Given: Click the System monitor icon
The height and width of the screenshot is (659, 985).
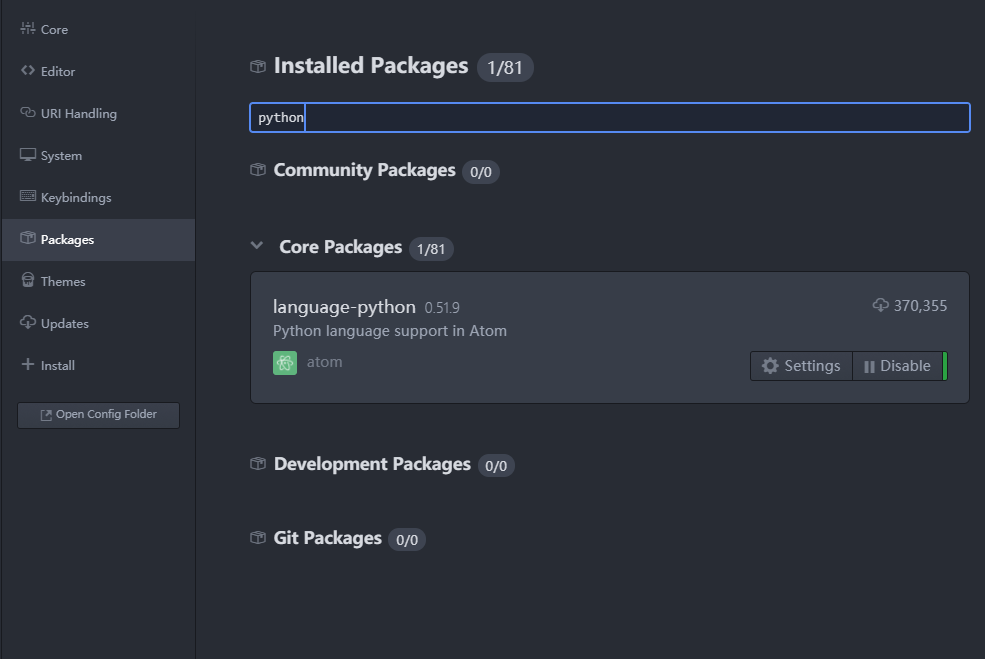Looking at the screenshot, I should coord(28,155).
